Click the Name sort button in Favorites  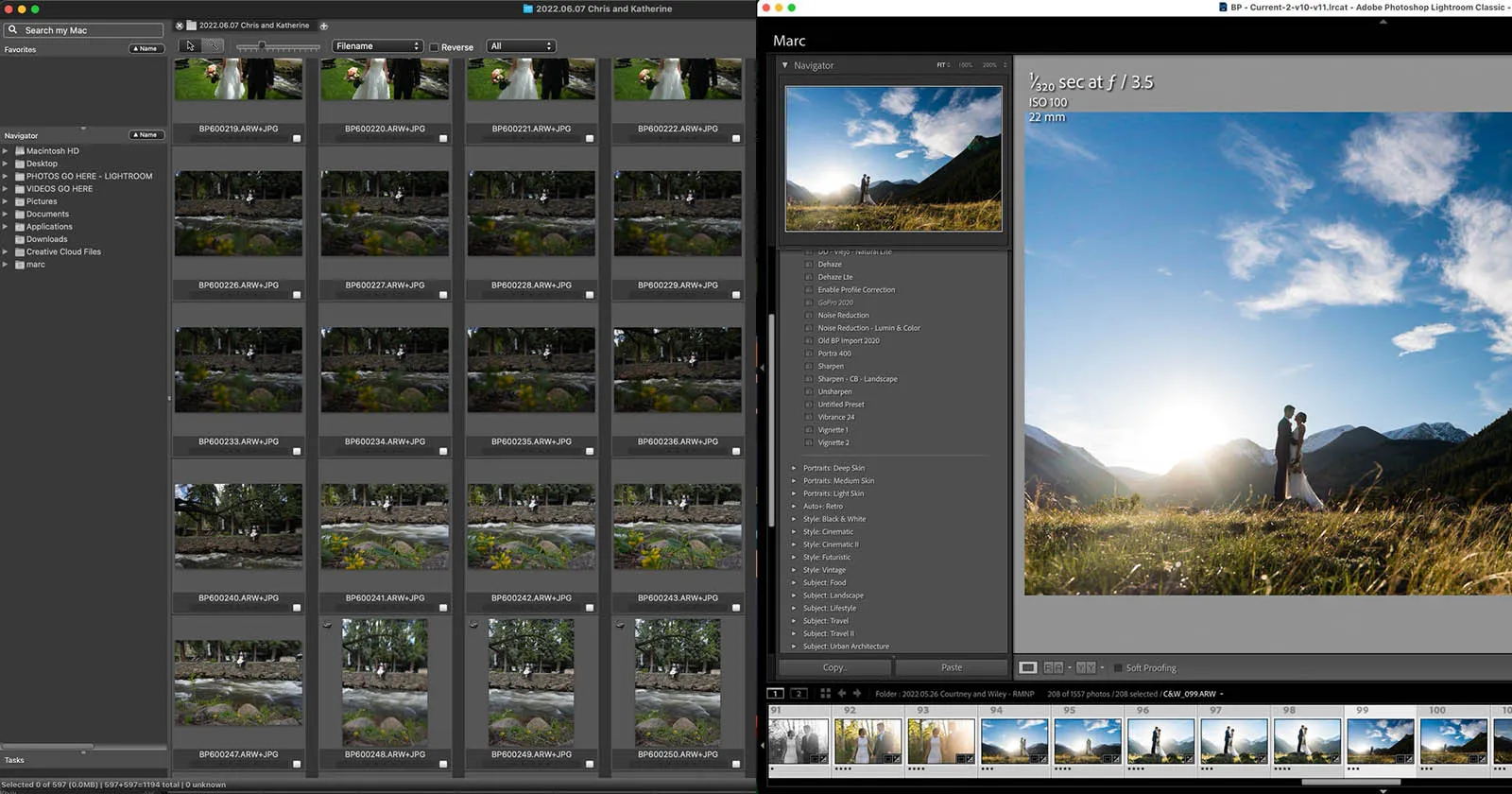coord(146,49)
